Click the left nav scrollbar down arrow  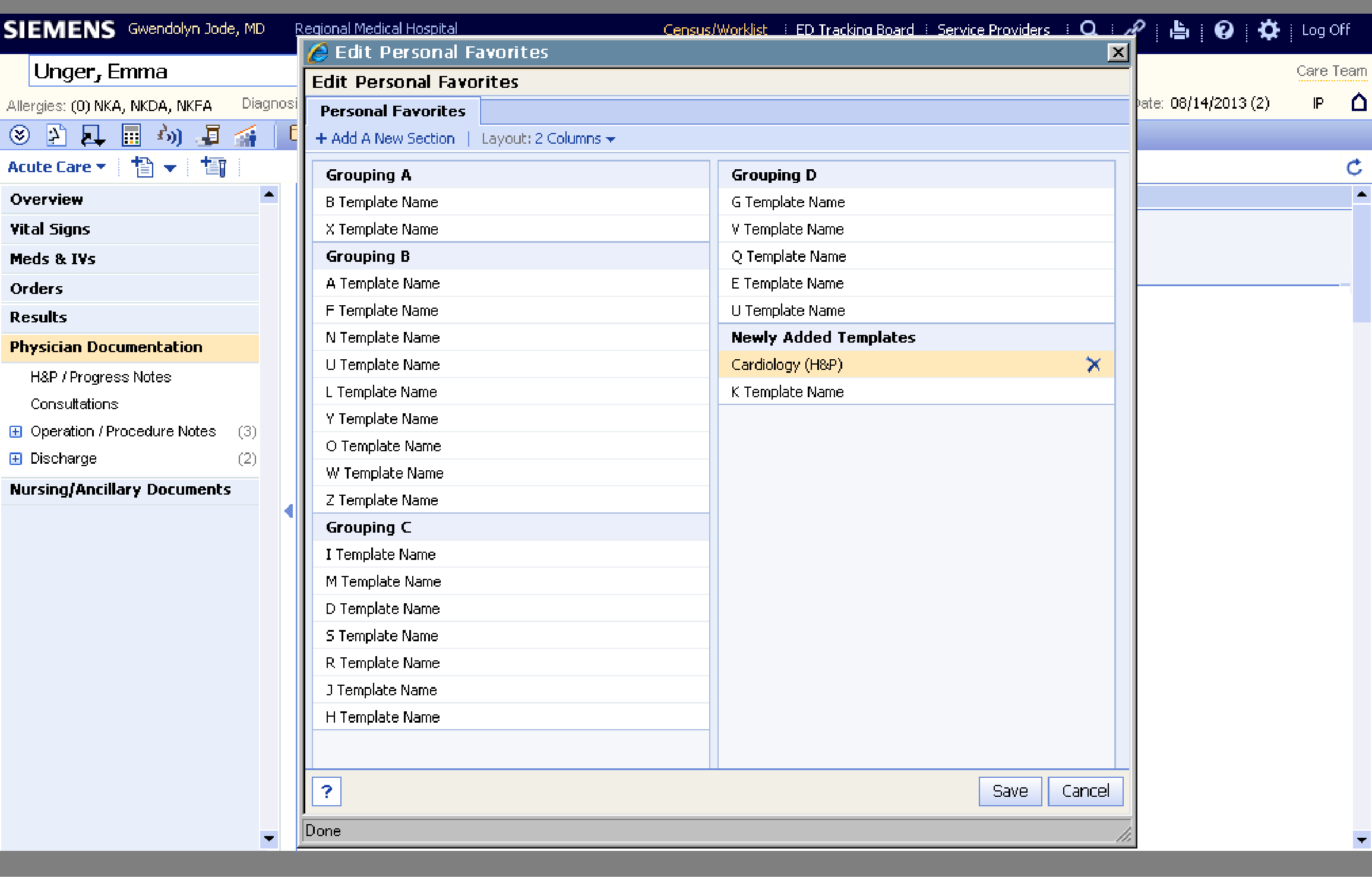269,839
